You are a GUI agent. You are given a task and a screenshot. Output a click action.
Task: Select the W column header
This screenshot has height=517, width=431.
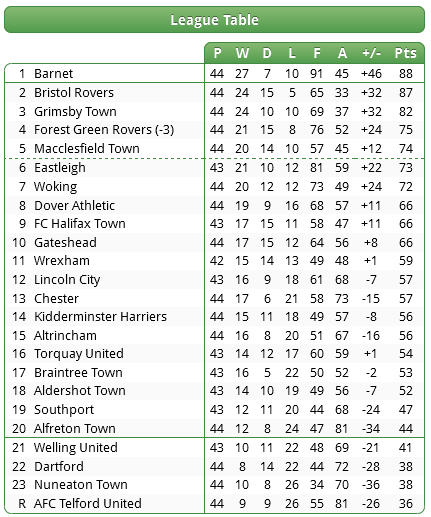tap(242, 53)
